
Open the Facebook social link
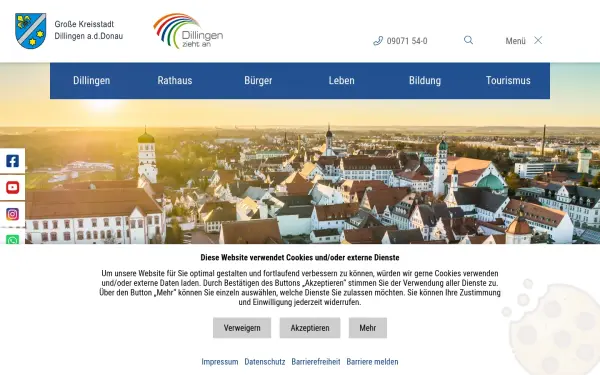[13, 161]
